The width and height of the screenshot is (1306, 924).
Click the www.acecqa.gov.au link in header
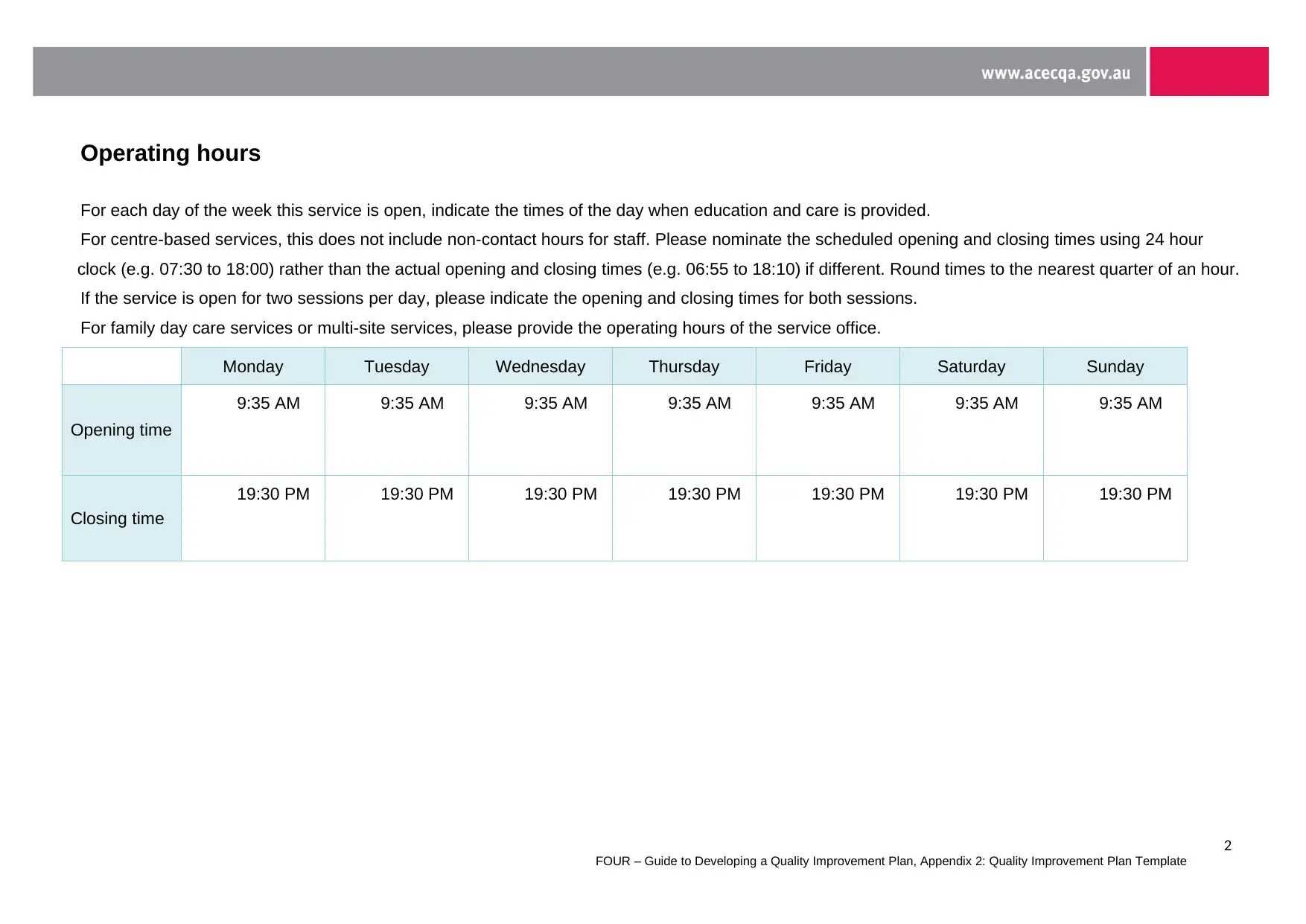(1055, 73)
